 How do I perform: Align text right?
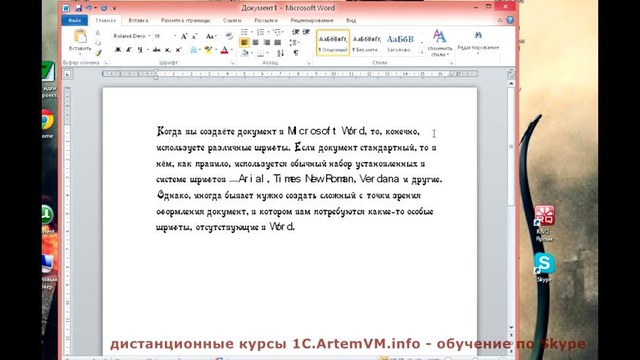tap(267, 42)
